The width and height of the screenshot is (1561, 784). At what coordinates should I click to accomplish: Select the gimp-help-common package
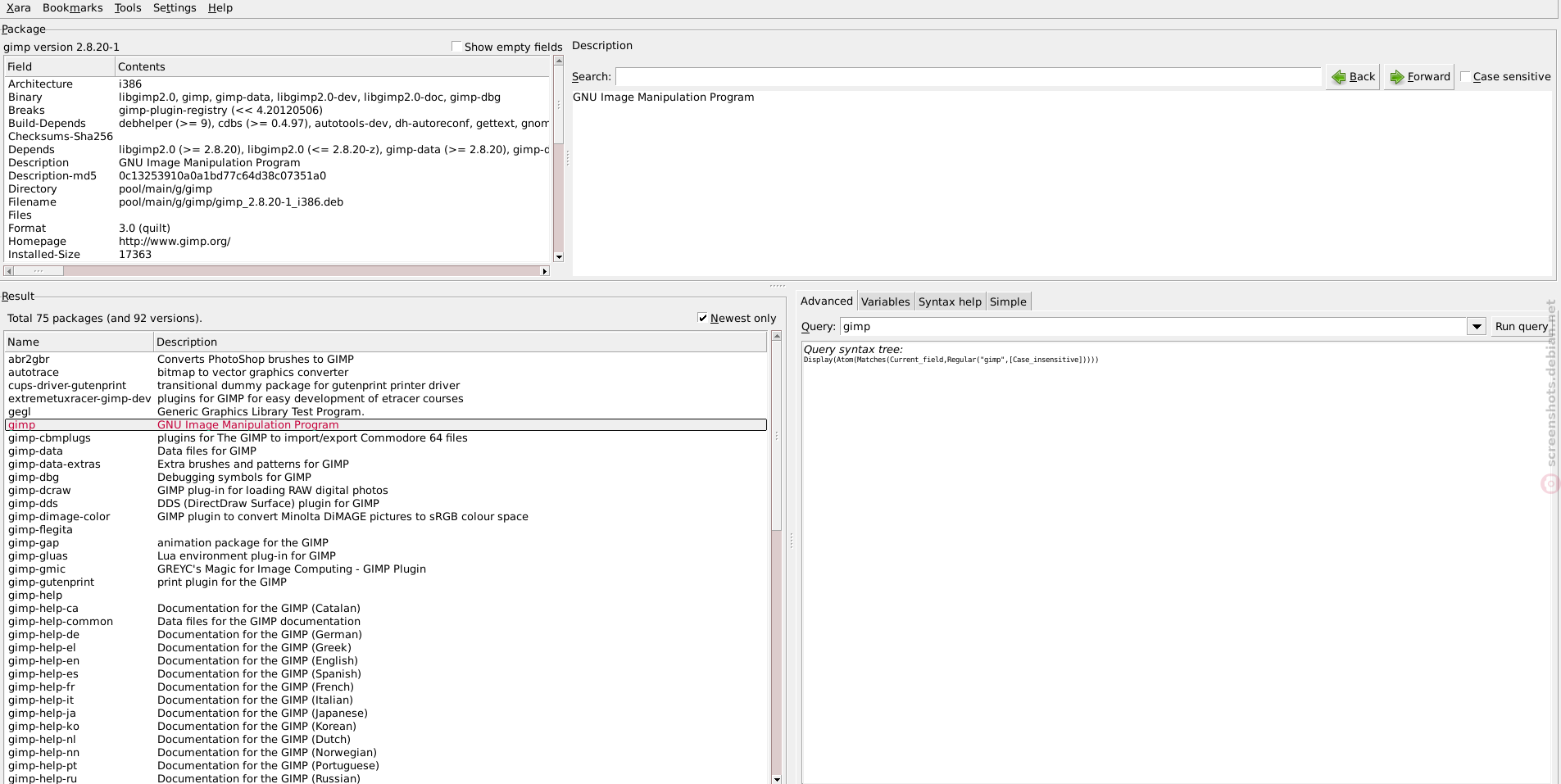point(386,622)
